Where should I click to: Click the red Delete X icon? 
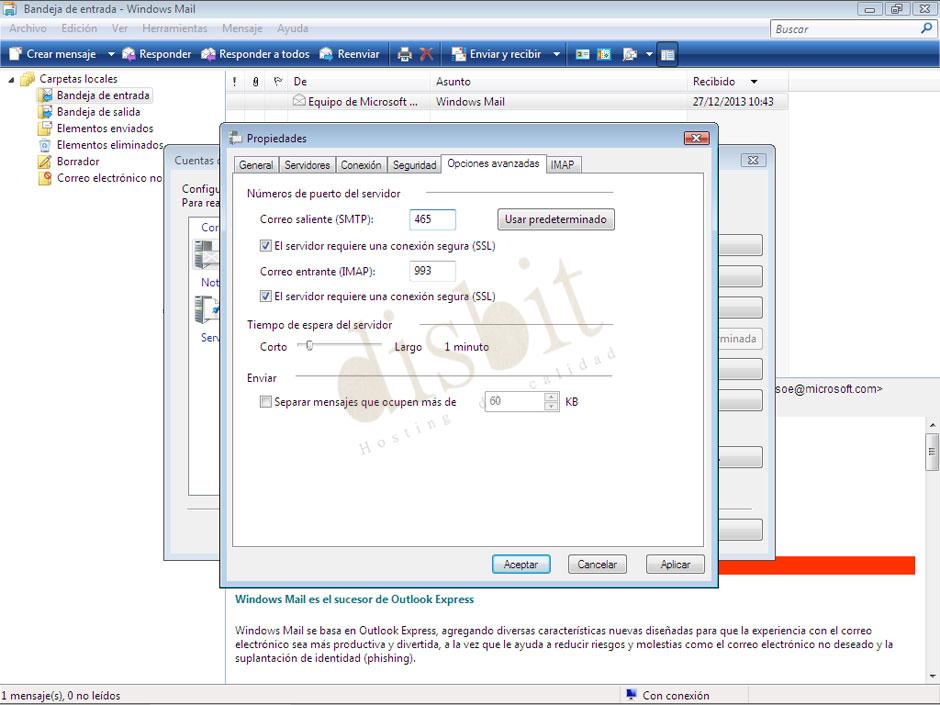click(x=427, y=54)
